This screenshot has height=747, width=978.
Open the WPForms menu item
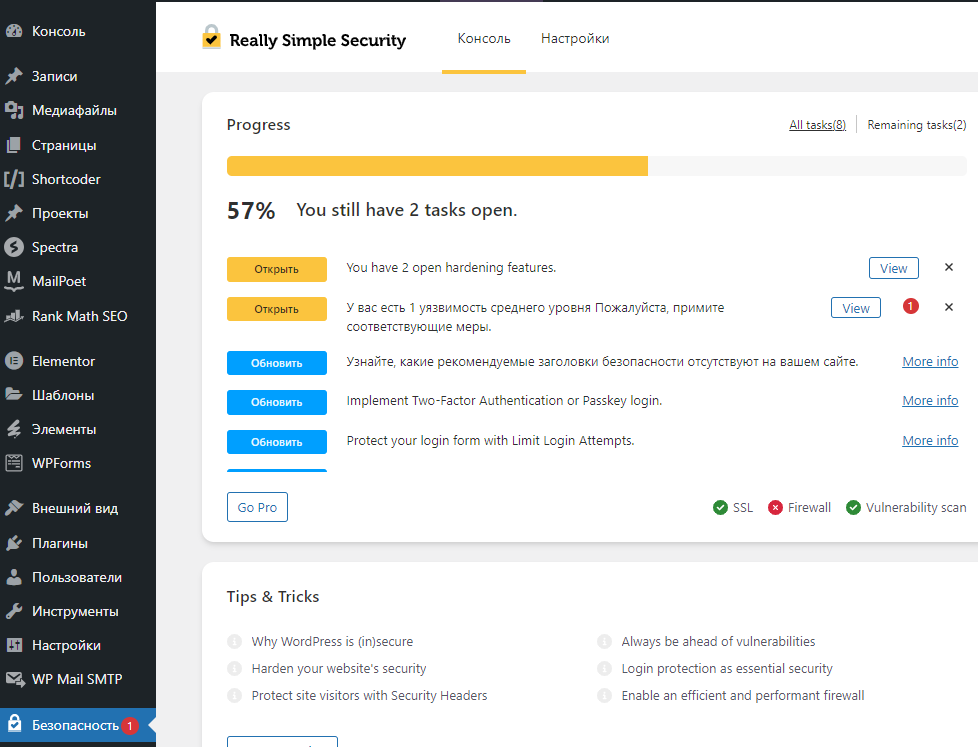tap(78, 463)
